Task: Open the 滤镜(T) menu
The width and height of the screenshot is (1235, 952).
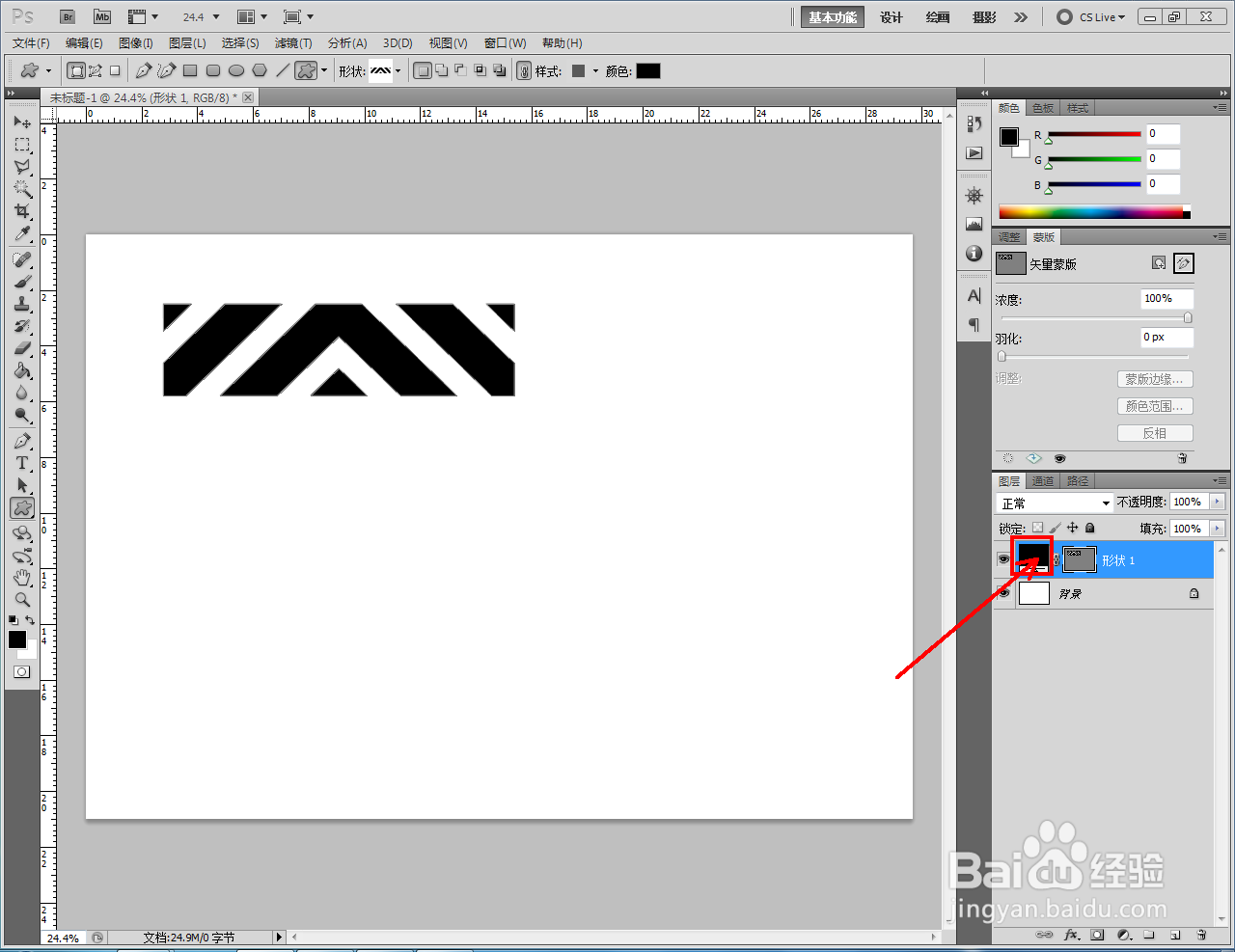Action: pyautogui.click(x=293, y=42)
